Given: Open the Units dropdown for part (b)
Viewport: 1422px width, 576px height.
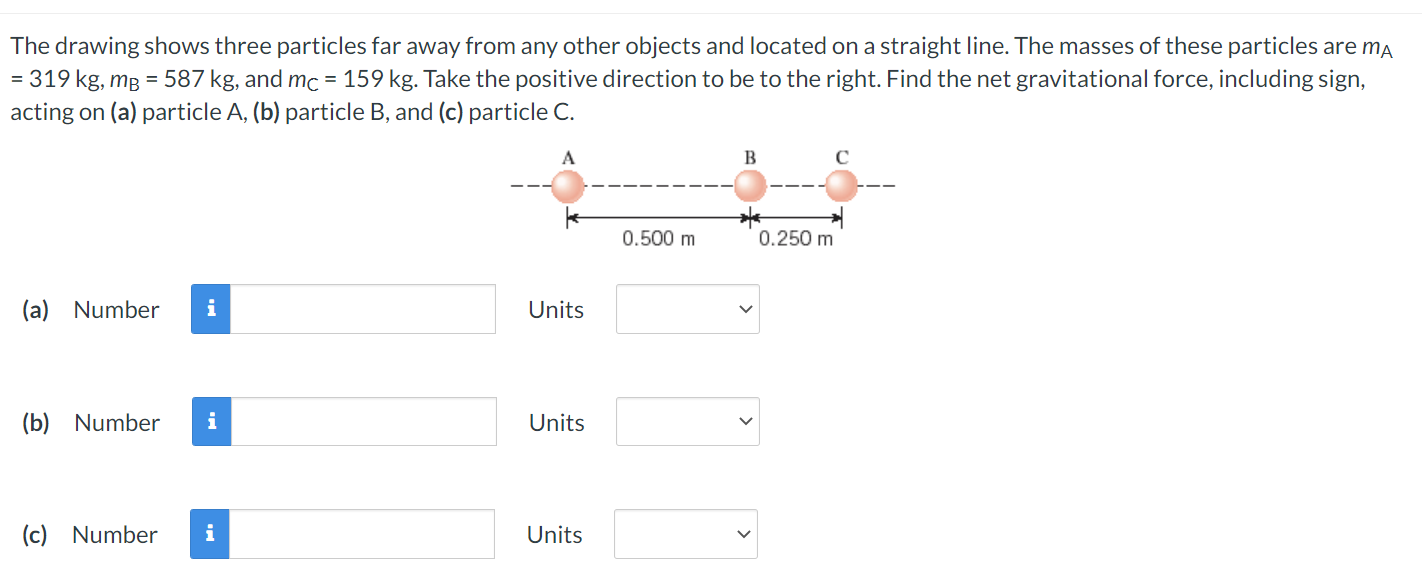Looking at the screenshot, I should click(x=687, y=421).
